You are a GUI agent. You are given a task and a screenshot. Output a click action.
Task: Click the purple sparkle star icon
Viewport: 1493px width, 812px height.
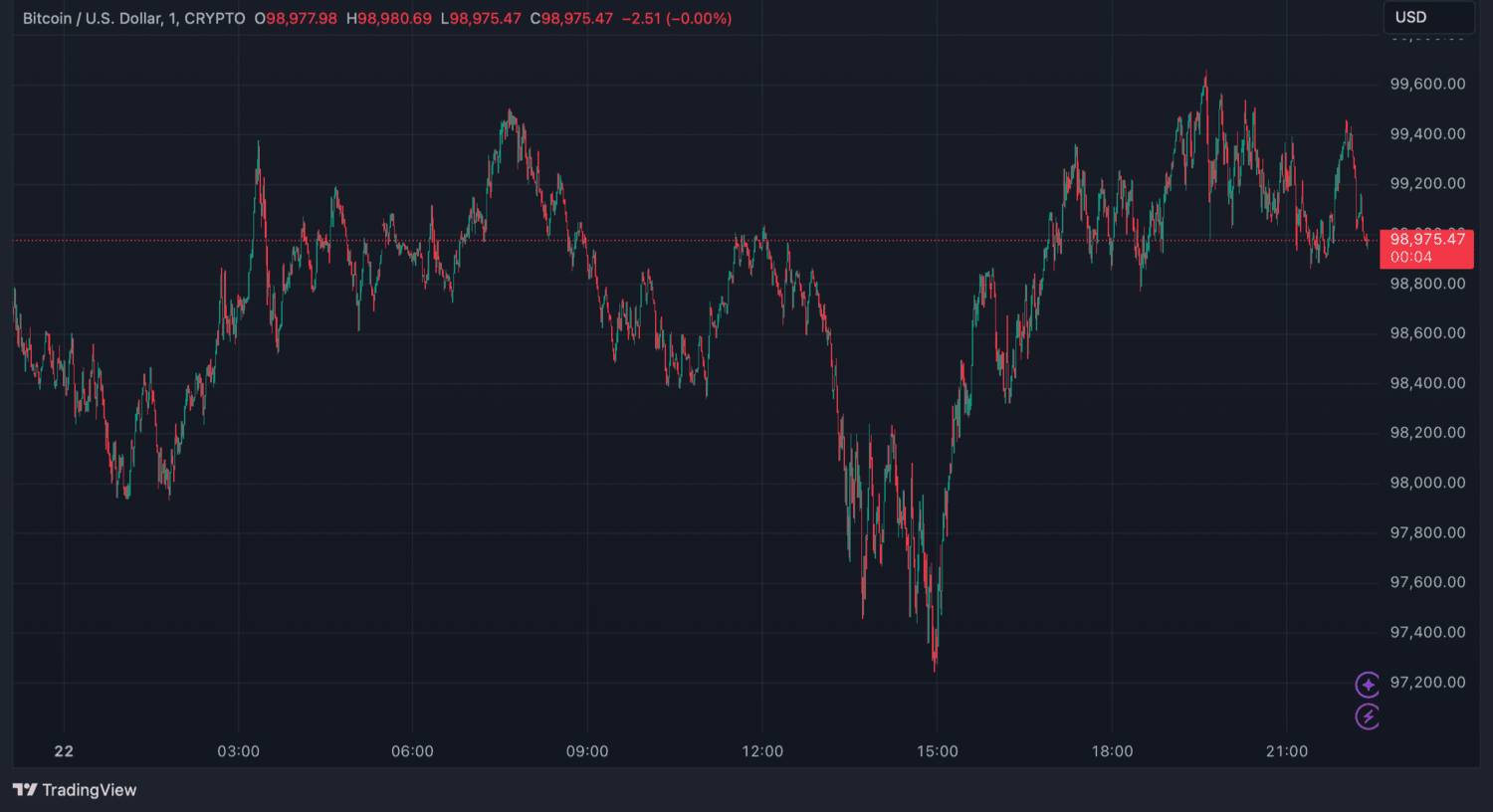click(1368, 684)
